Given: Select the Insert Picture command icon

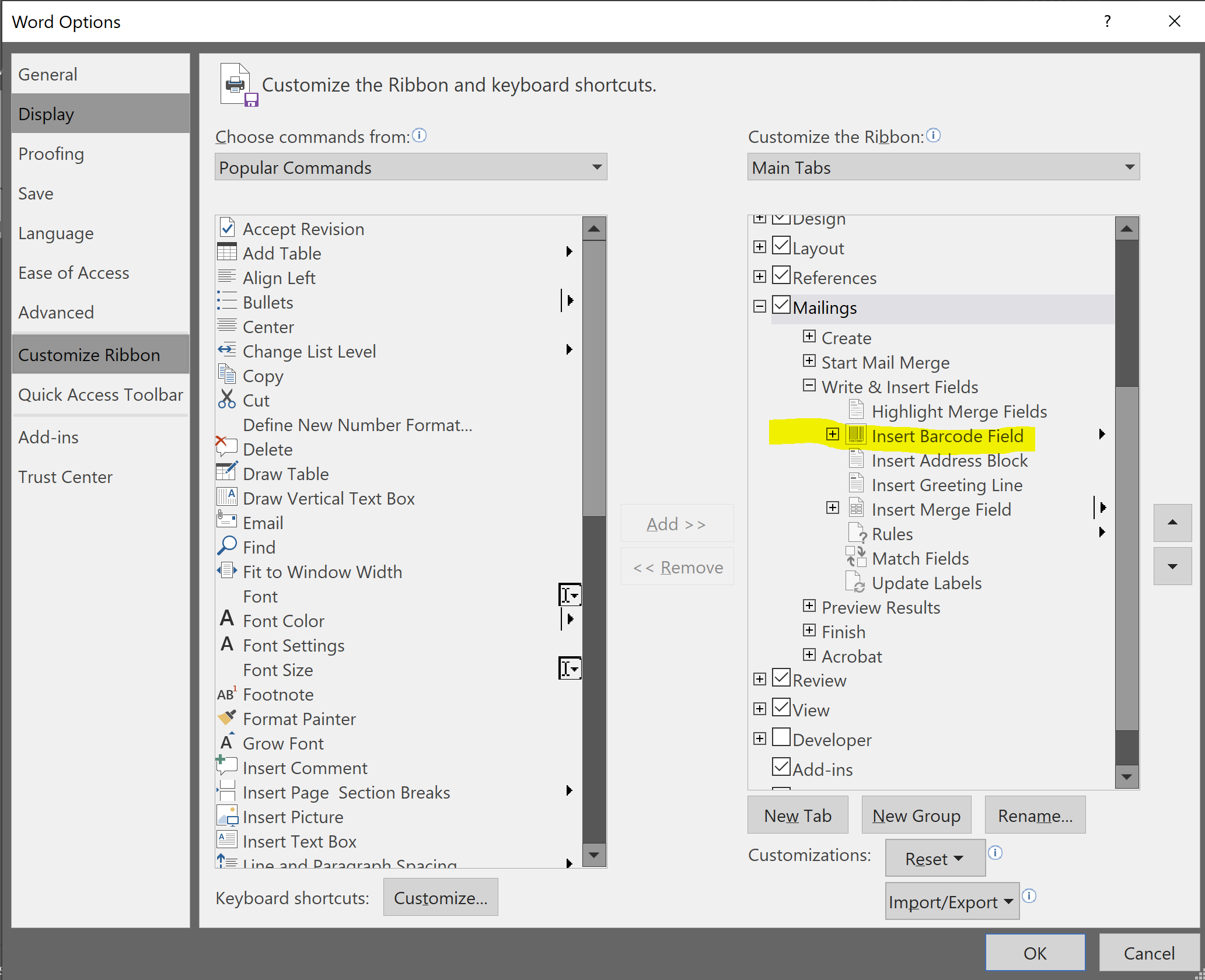Looking at the screenshot, I should click(x=228, y=815).
